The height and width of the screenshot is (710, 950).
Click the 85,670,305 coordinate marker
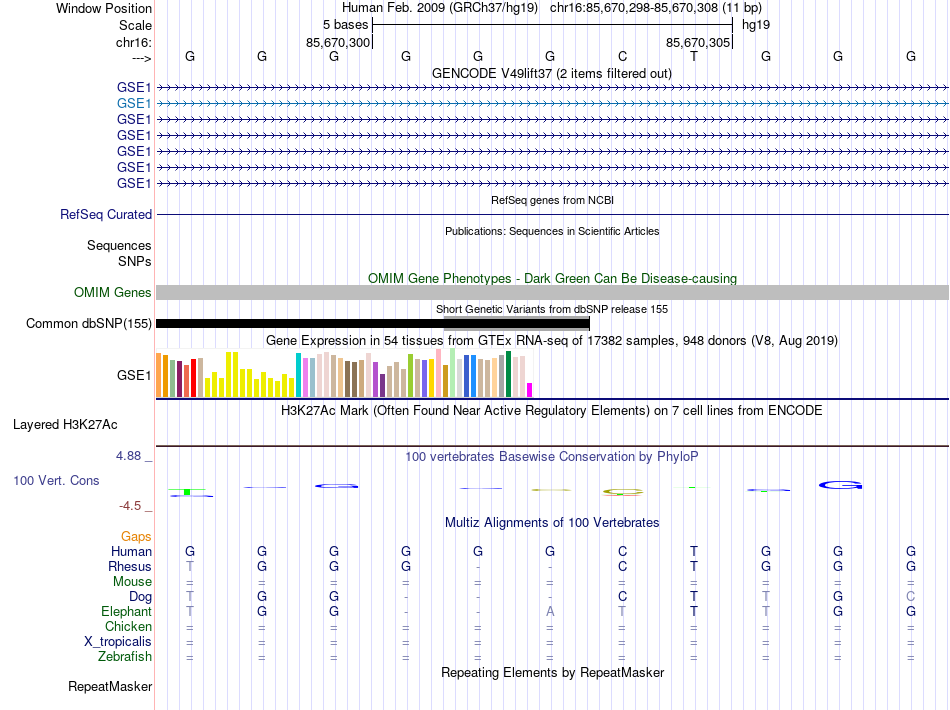click(697, 42)
